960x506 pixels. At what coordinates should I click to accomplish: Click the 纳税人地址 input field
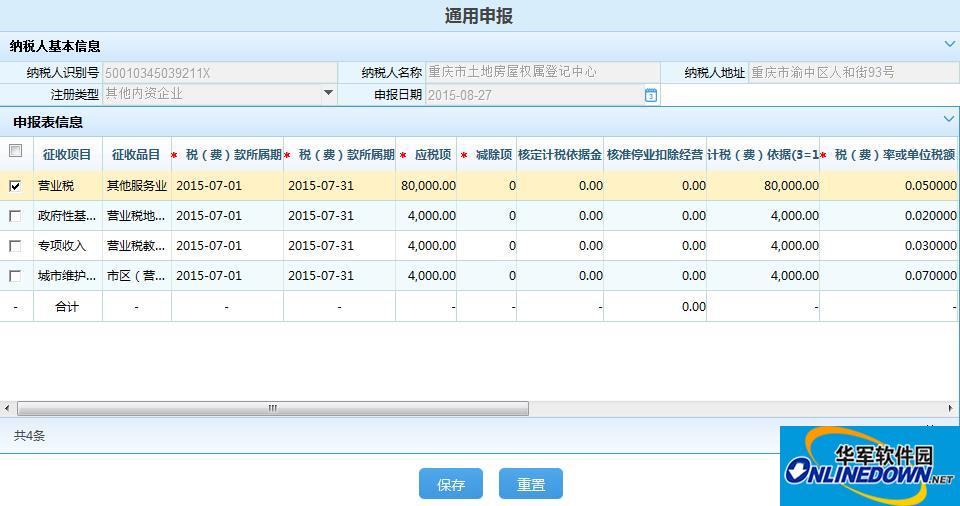coord(854,72)
